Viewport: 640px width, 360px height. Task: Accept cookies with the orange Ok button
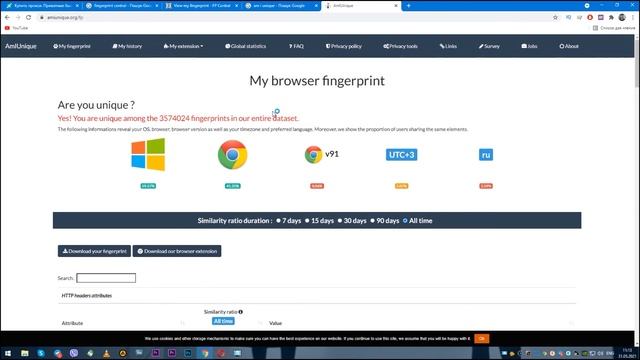point(482,338)
